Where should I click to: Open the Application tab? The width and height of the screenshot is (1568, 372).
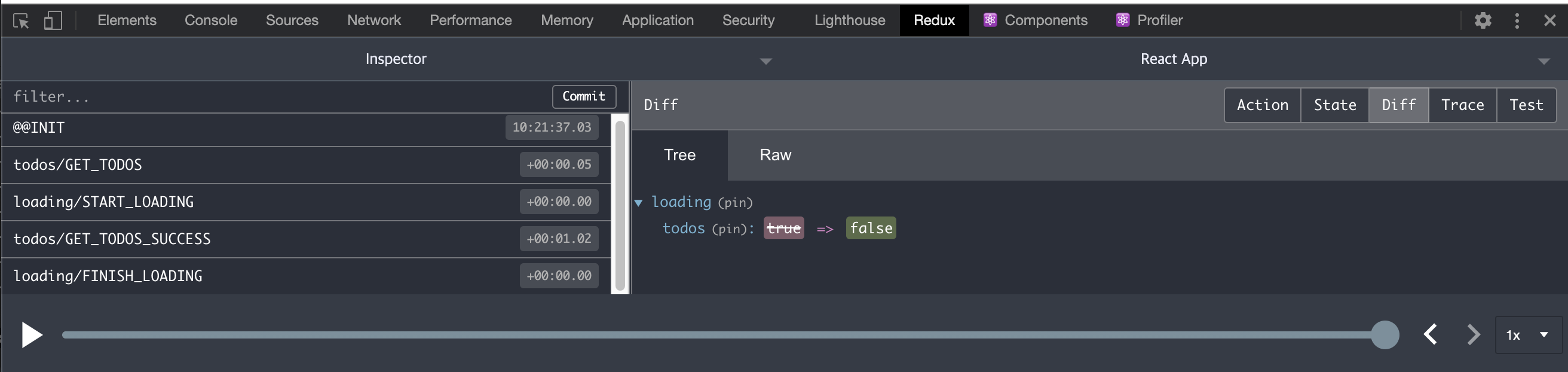pyautogui.click(x=657, y=20)
